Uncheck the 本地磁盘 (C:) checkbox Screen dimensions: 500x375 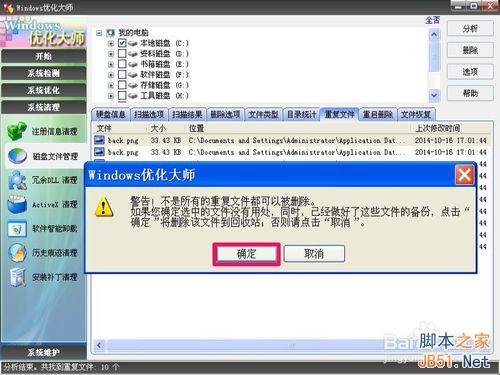pos(122,43)
